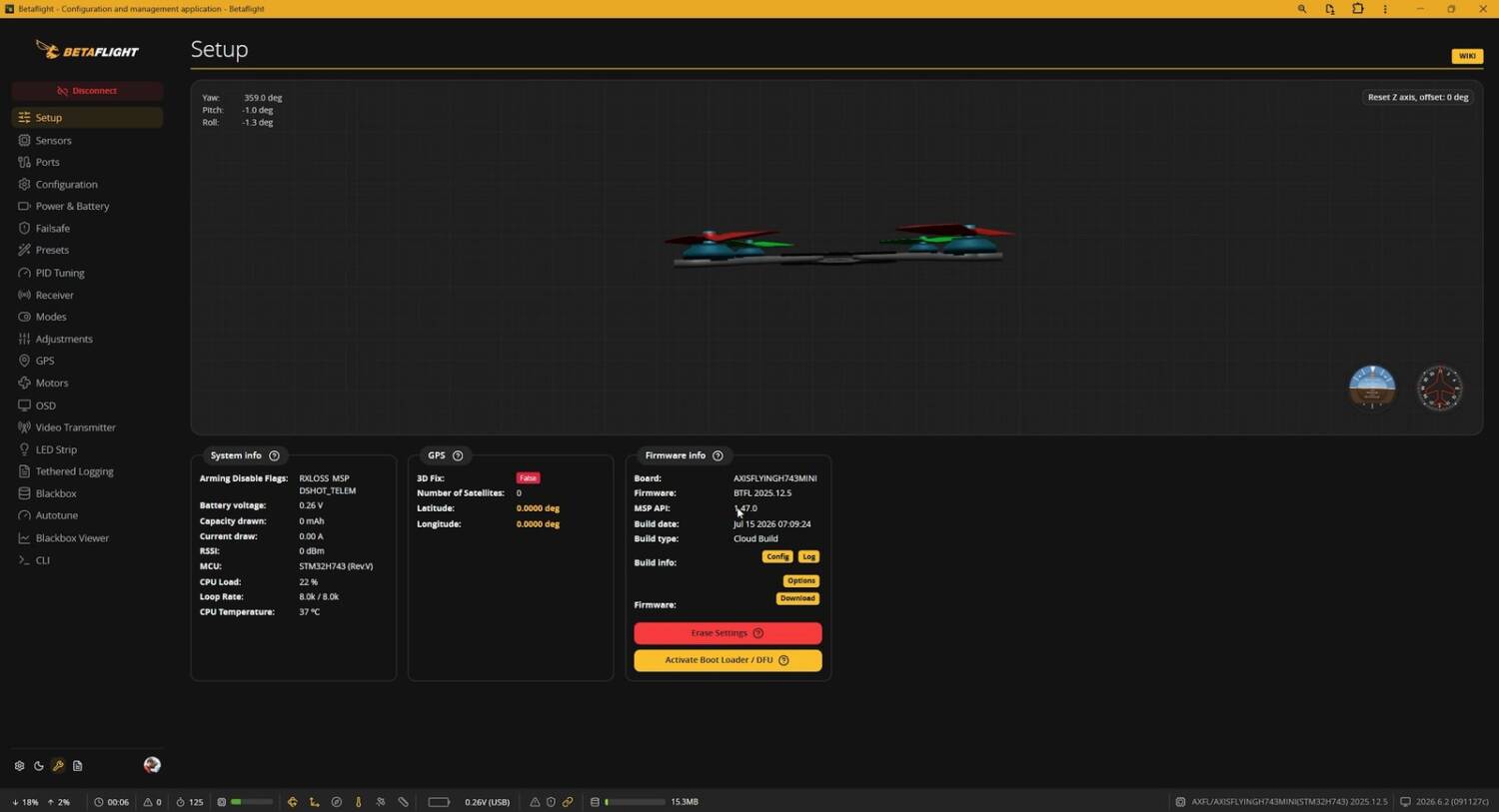Click the GPS panel help icon
The height and width of the screenshot is (812, 1499).
tap(458, 455)
